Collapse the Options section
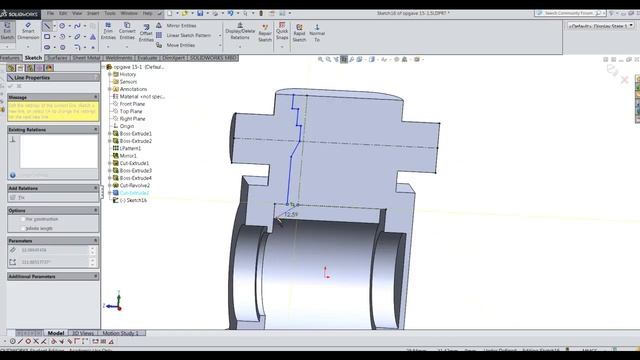This screenshot has width=640, height=360. (96, 210)
